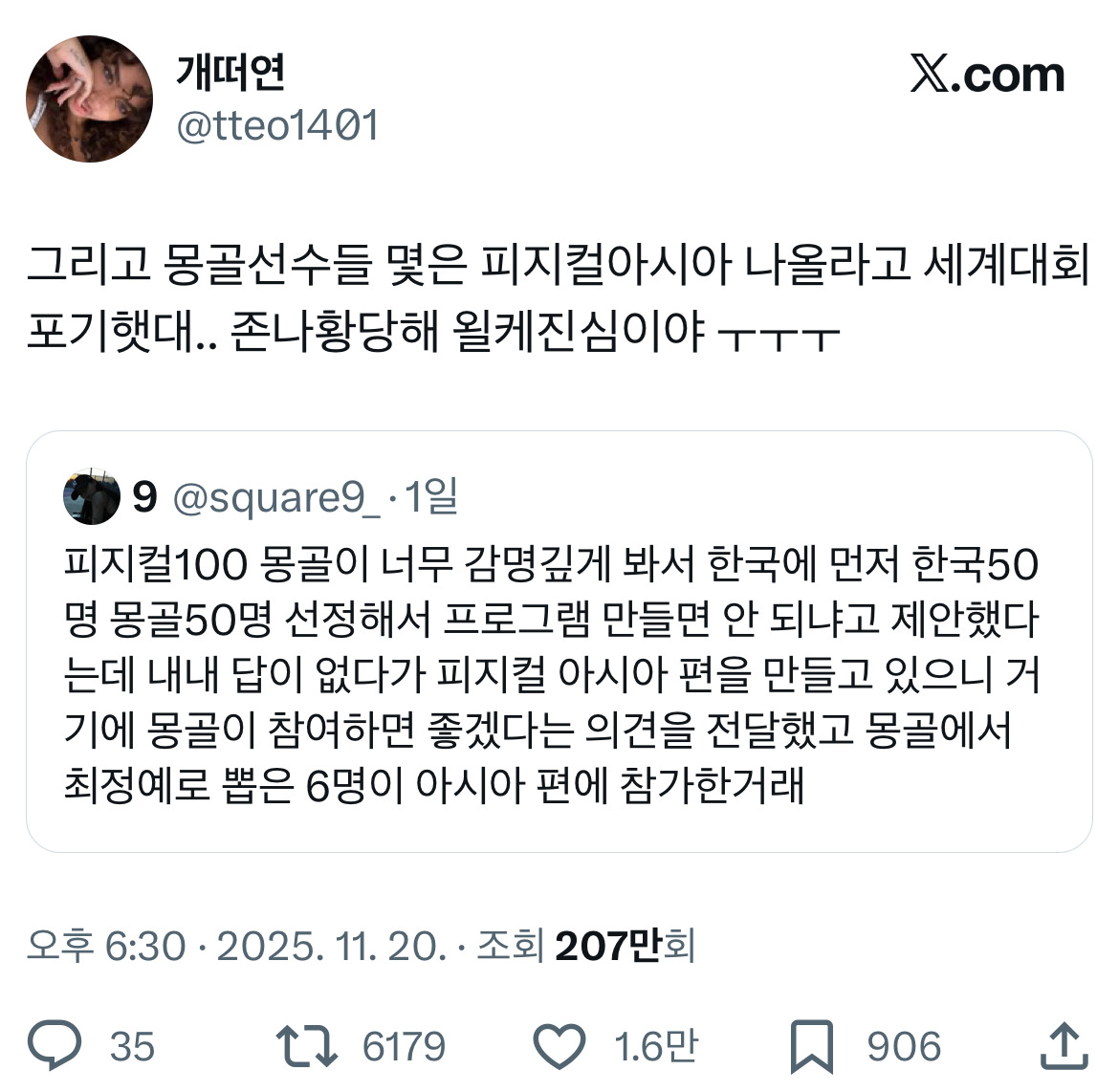Click the 1.6만 likes count
Viewport: 1119px width, 1092px height.
click(656, 1046)
